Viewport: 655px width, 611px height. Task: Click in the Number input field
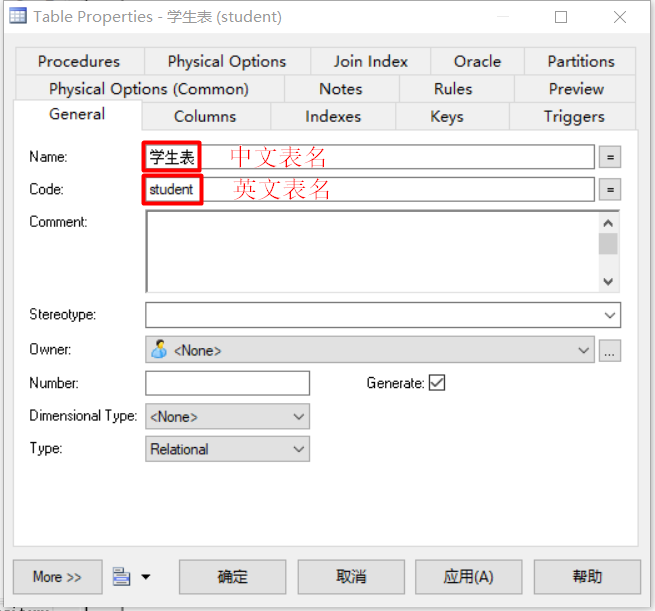pyautogui.click(x=227, y=383)
